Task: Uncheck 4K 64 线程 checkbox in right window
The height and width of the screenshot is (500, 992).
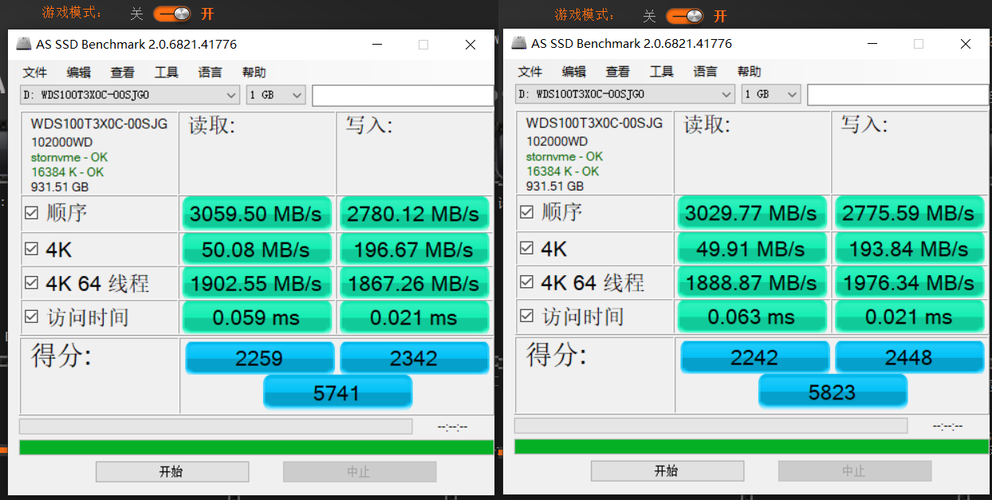Action: [x=526, y=282]
